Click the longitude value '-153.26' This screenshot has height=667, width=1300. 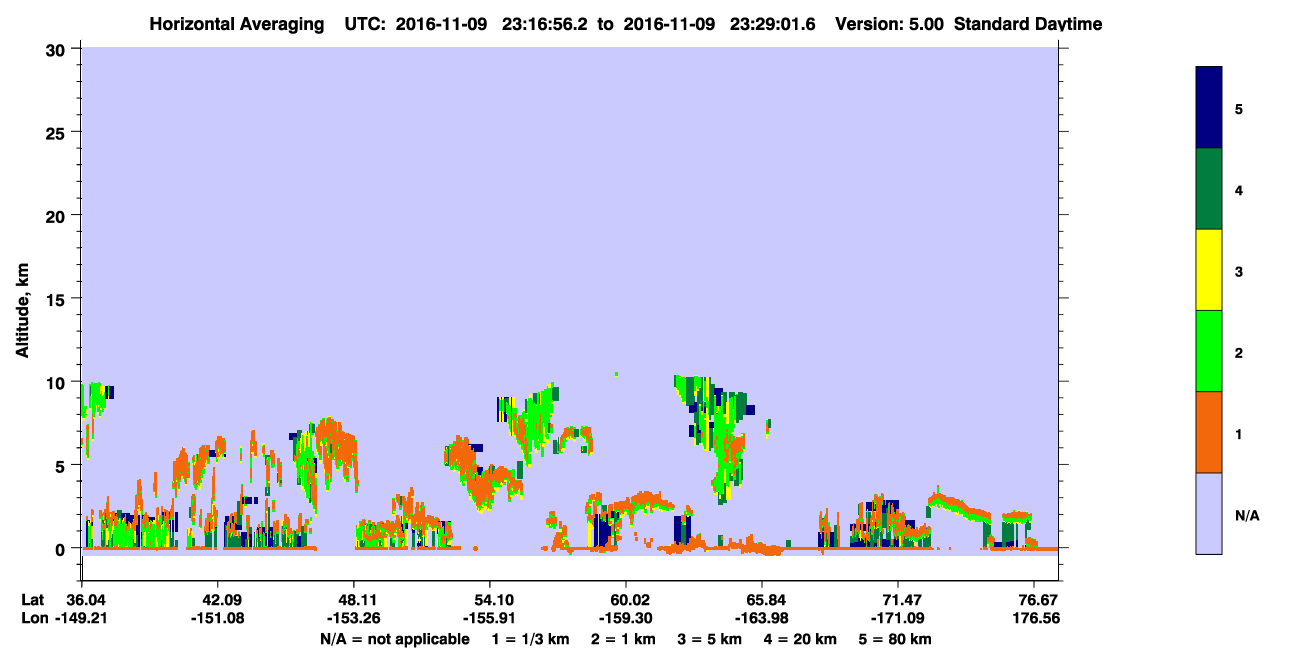click(354, 618)
